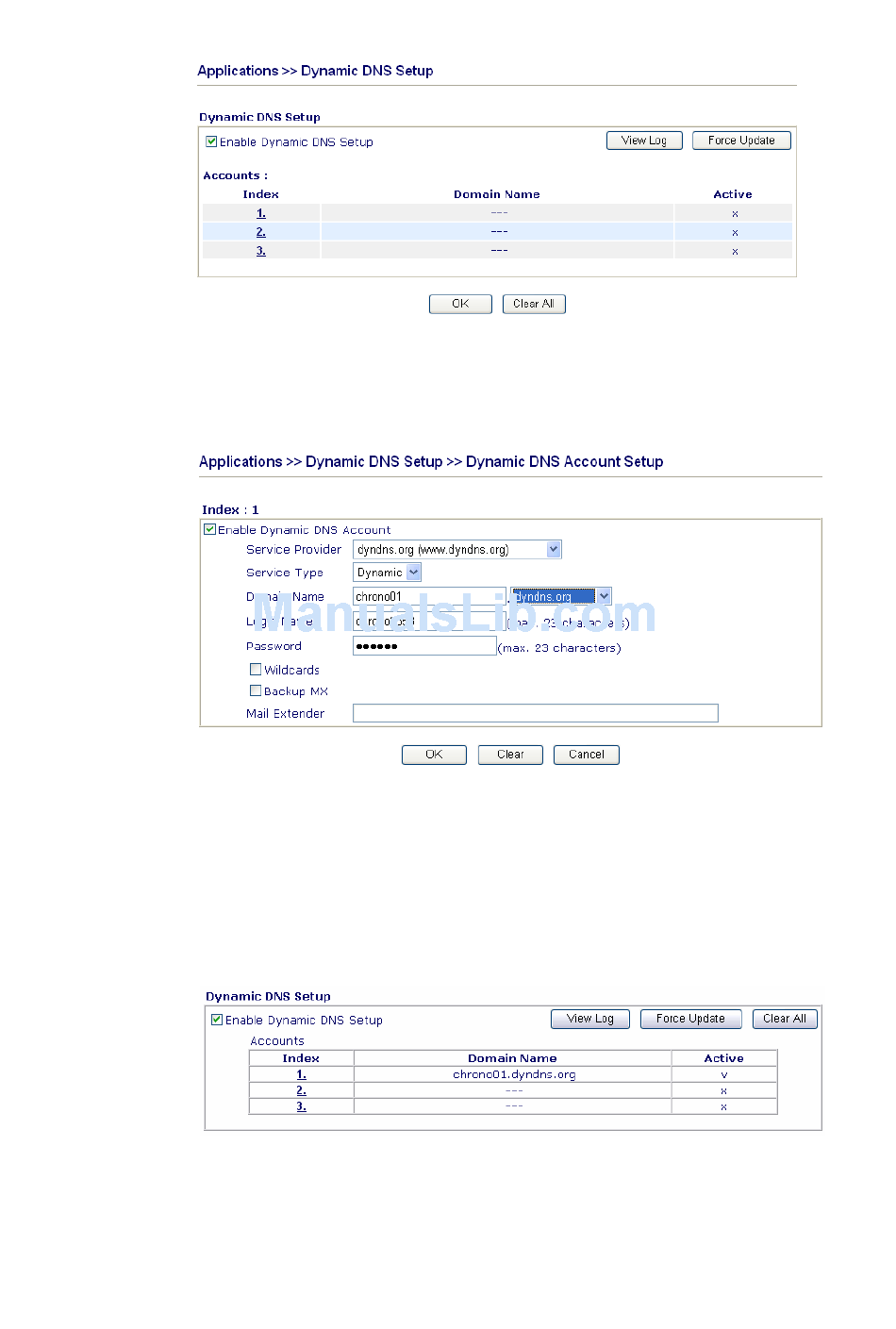The height and width of the screenshot is (1329, 896).
Task: Toggle Enable Dynamic DNS Account checkbox
Action: 210,529
